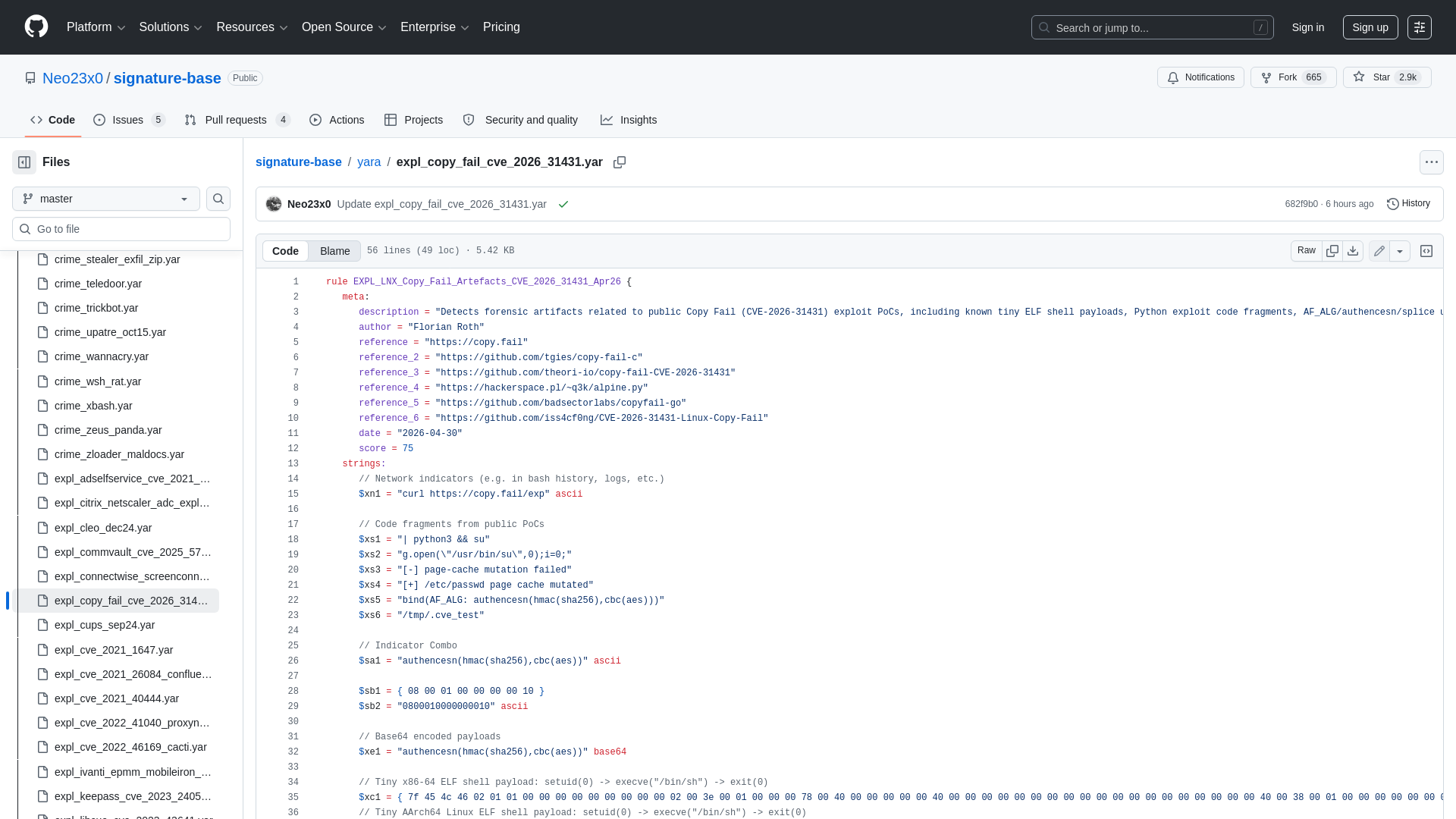Go to Security and quality tab

(x=520, y=120)
